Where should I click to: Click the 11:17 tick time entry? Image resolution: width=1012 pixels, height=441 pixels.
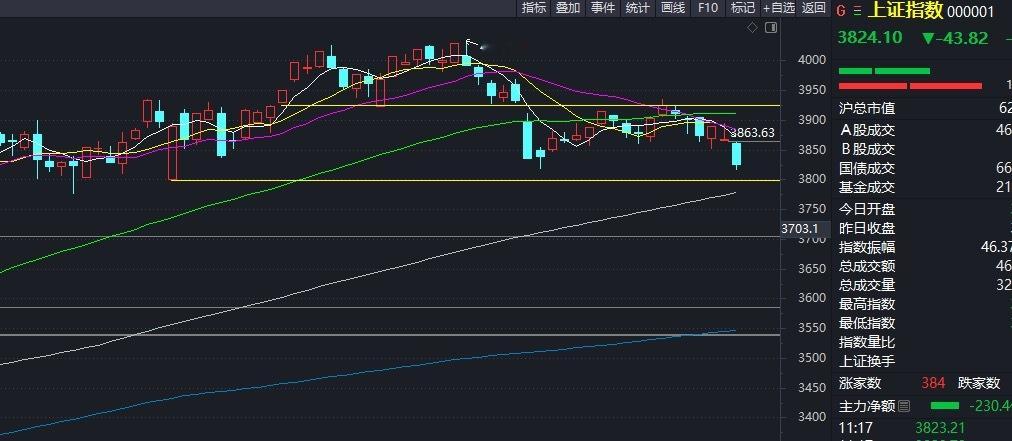coord(856,427)
